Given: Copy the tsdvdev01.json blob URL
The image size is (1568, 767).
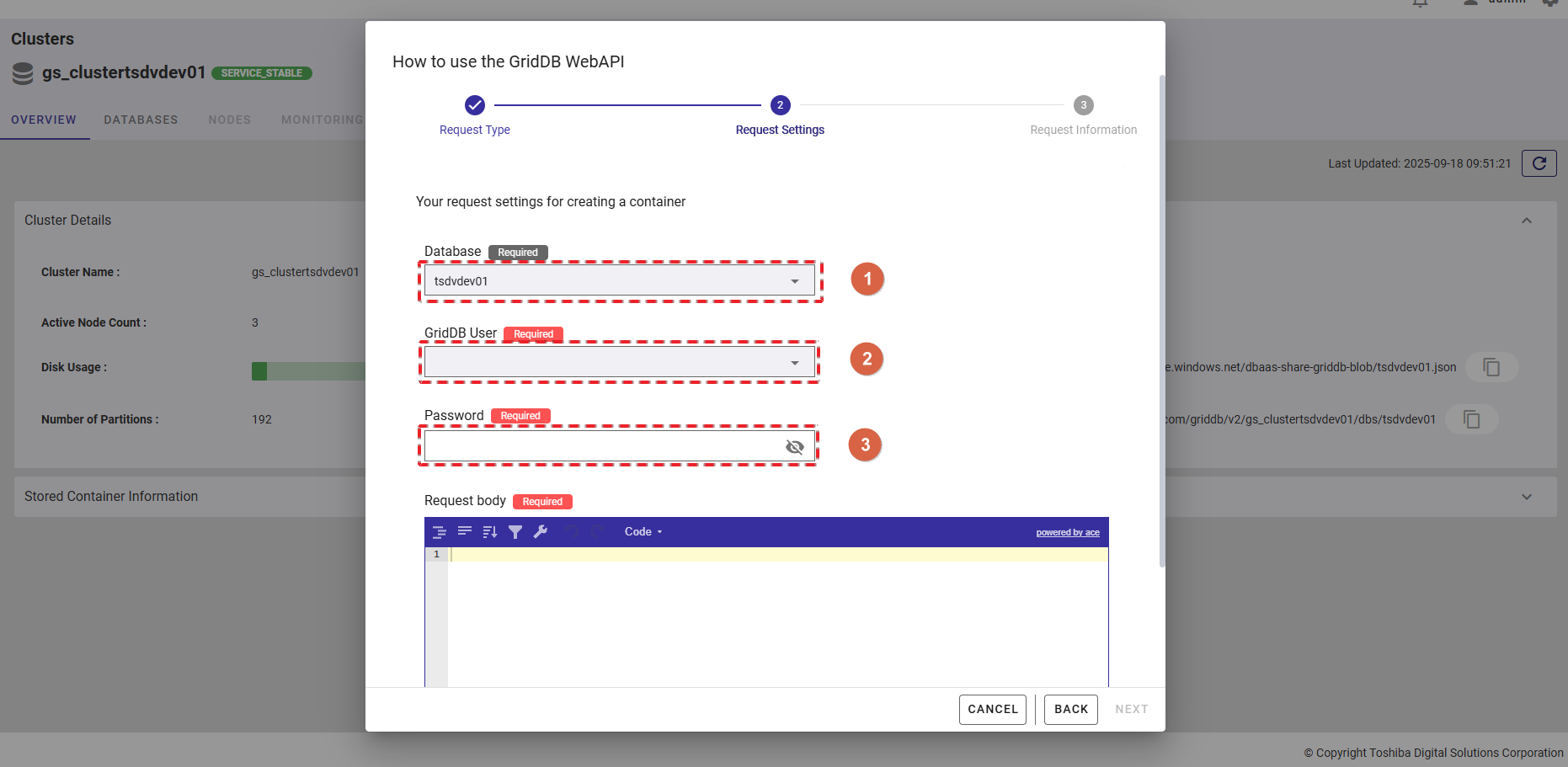Looking at the screenshot, I should [1491, 367].
